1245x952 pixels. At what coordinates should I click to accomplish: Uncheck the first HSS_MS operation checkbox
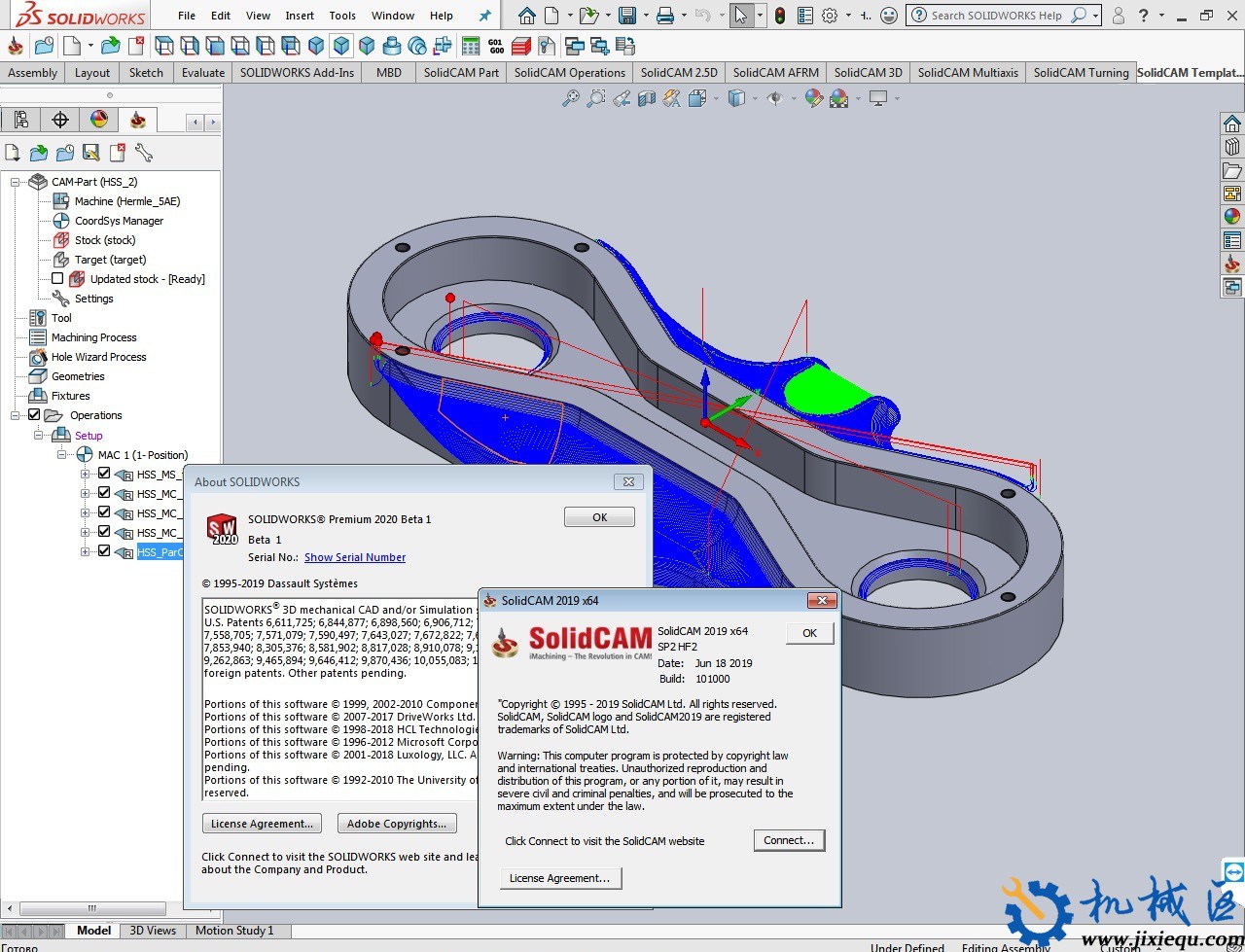[103, 473]
